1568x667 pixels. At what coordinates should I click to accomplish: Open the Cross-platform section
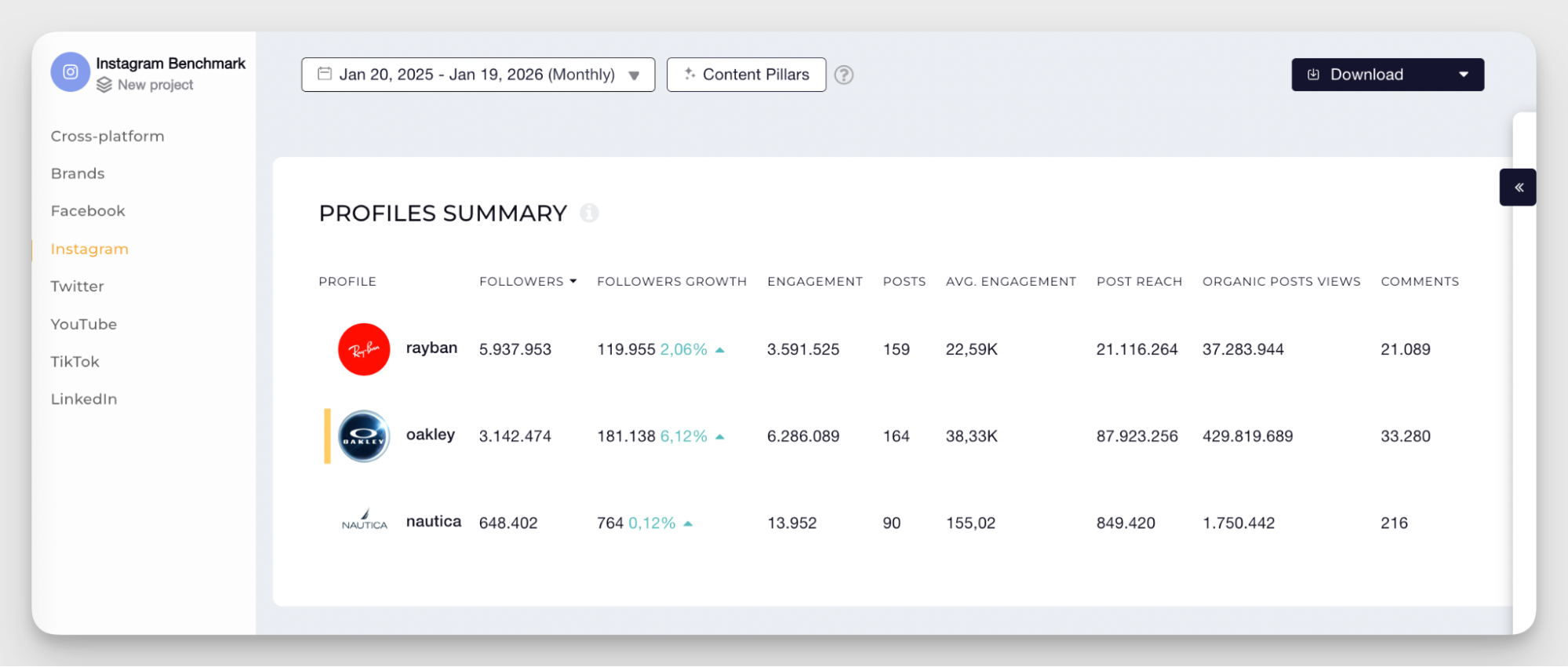107,136
